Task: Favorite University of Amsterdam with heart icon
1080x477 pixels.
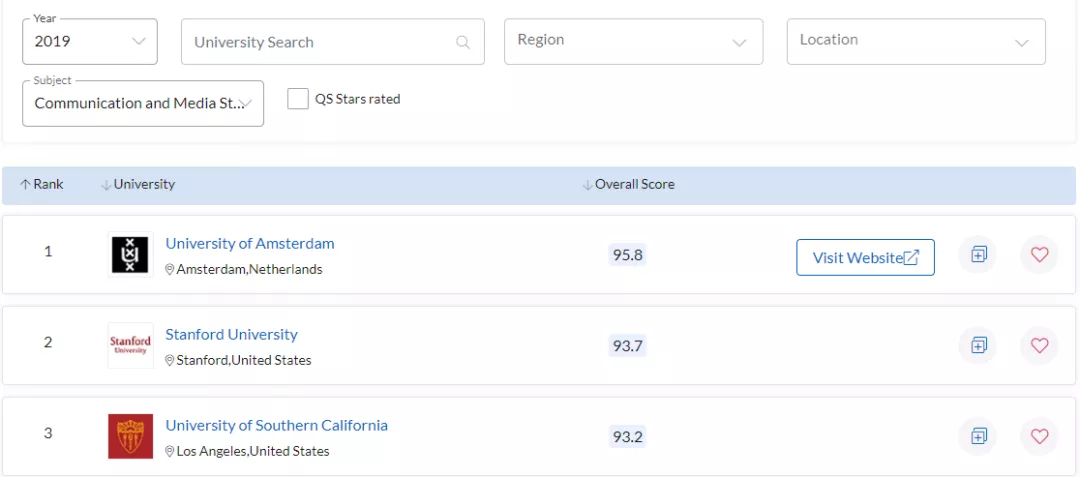Action: coord(1039,255)
